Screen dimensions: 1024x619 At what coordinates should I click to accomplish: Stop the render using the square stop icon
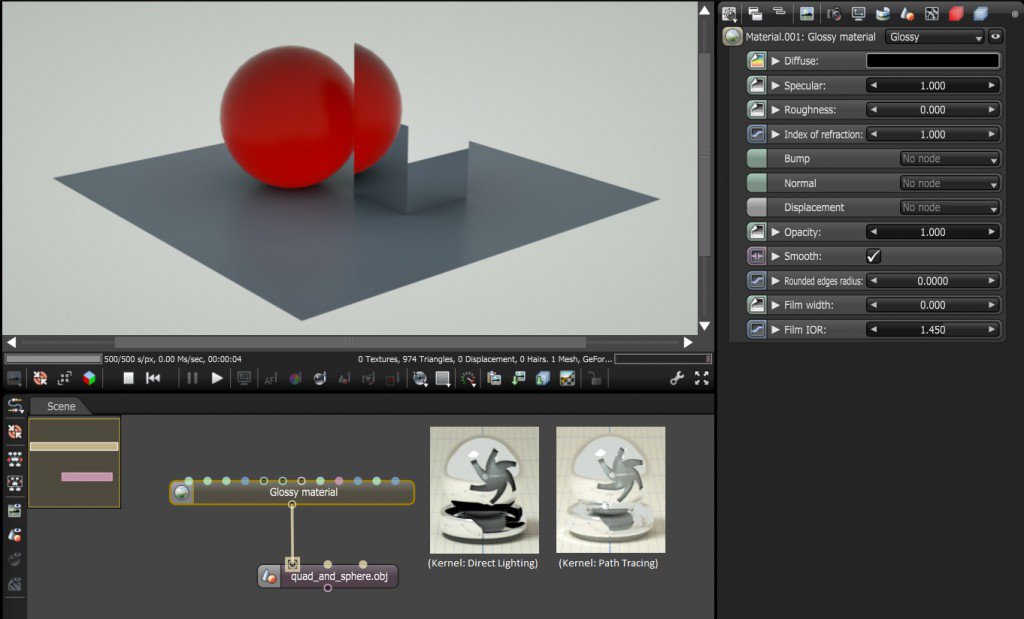(128, 378)
